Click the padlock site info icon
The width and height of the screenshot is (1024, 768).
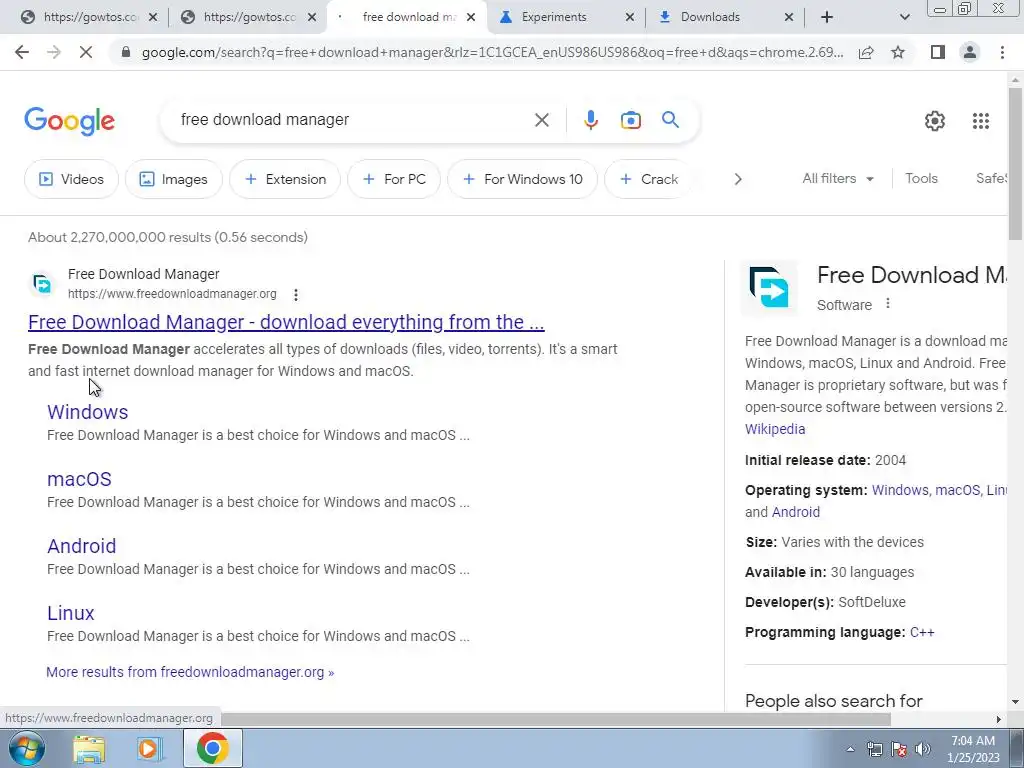tap(126, 52)
